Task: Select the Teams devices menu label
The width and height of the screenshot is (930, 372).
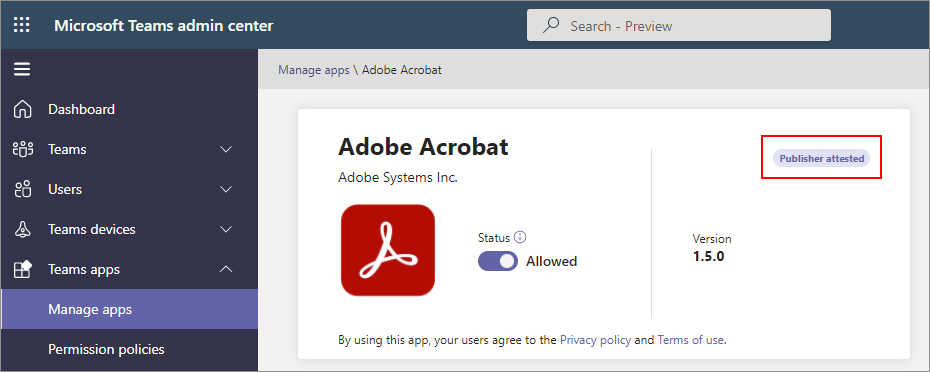Action: tap(92, 229)
